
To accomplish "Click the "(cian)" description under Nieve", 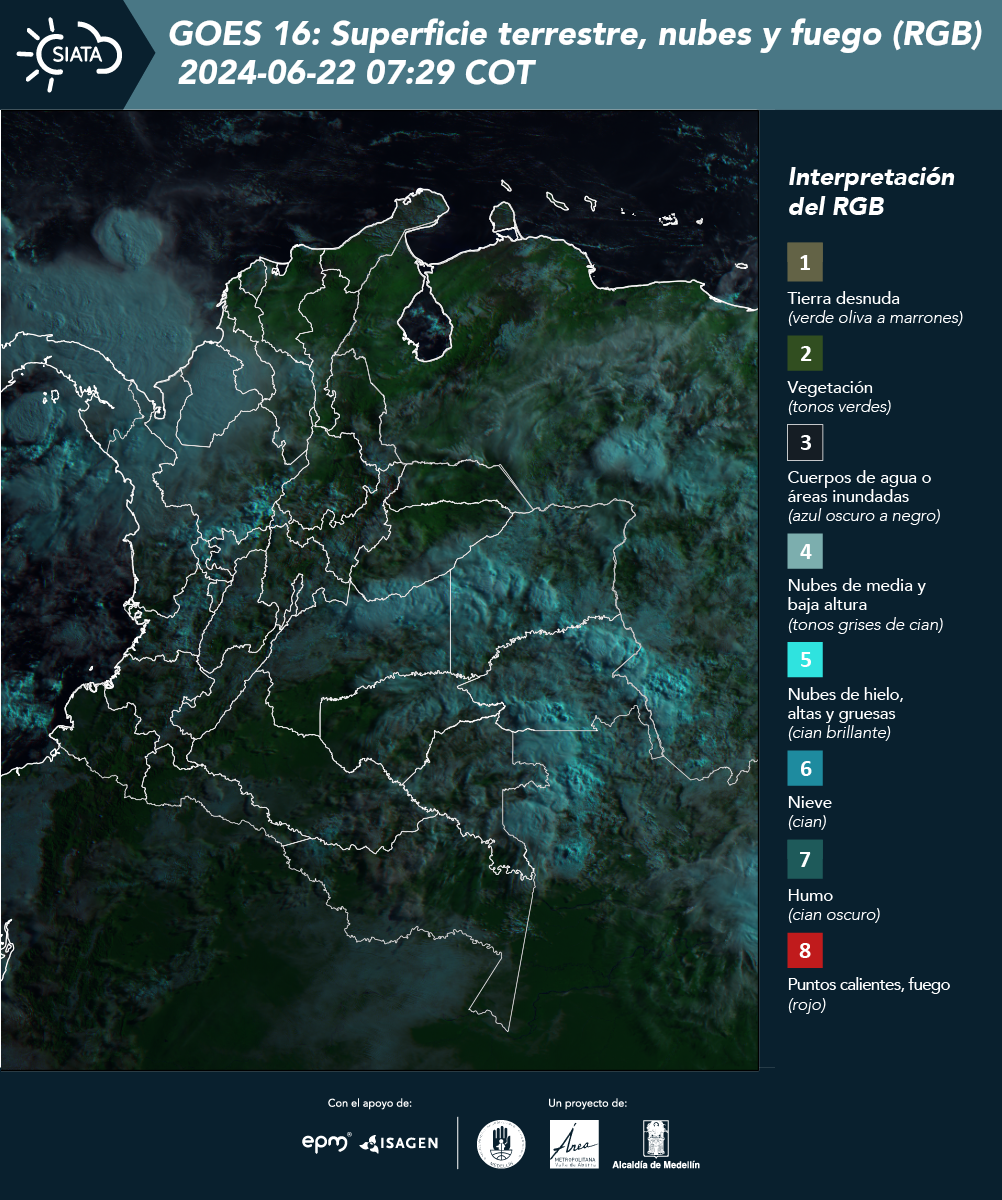I will click(807, 822).
